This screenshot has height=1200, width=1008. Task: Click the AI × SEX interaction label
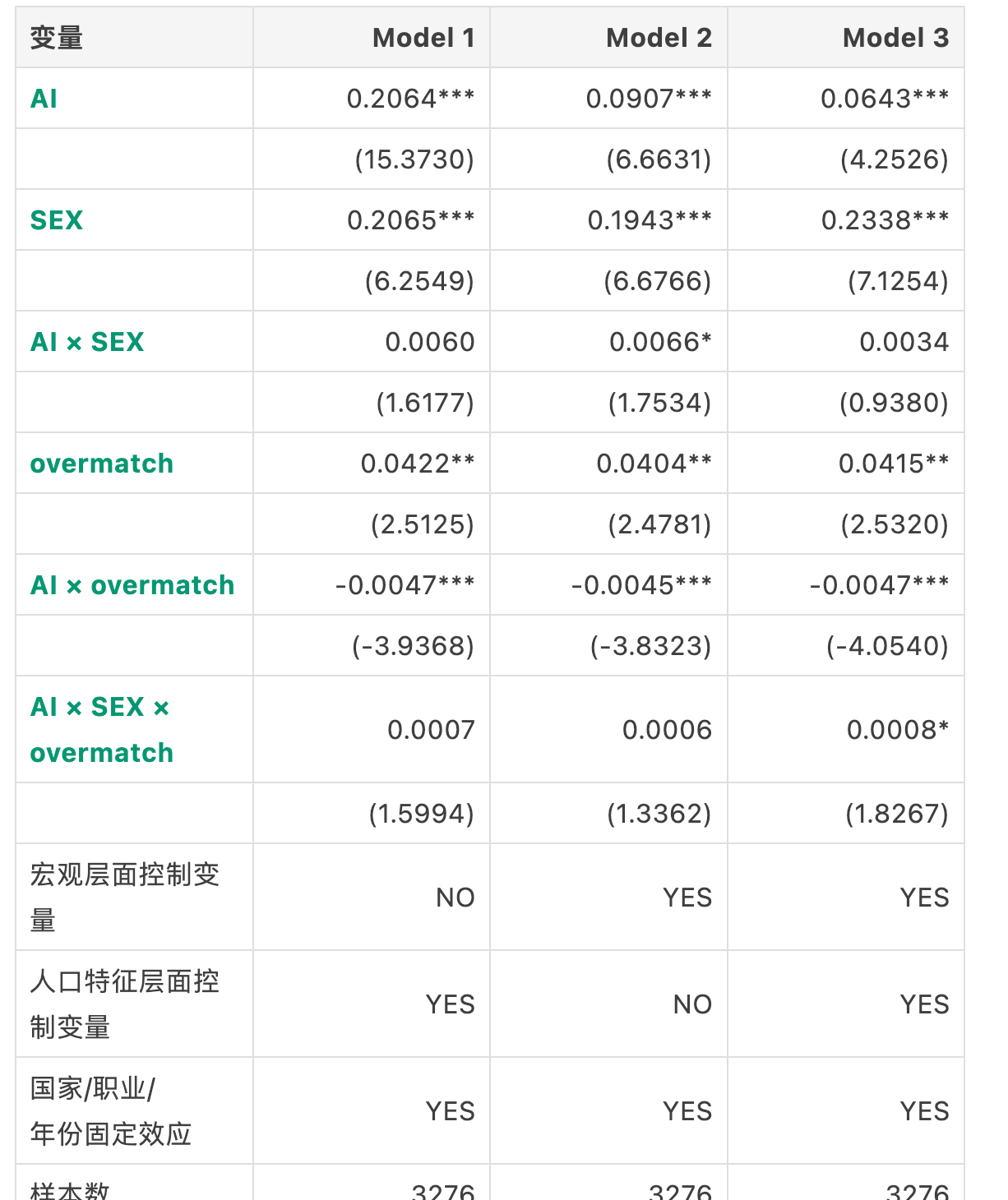point(87,342)
